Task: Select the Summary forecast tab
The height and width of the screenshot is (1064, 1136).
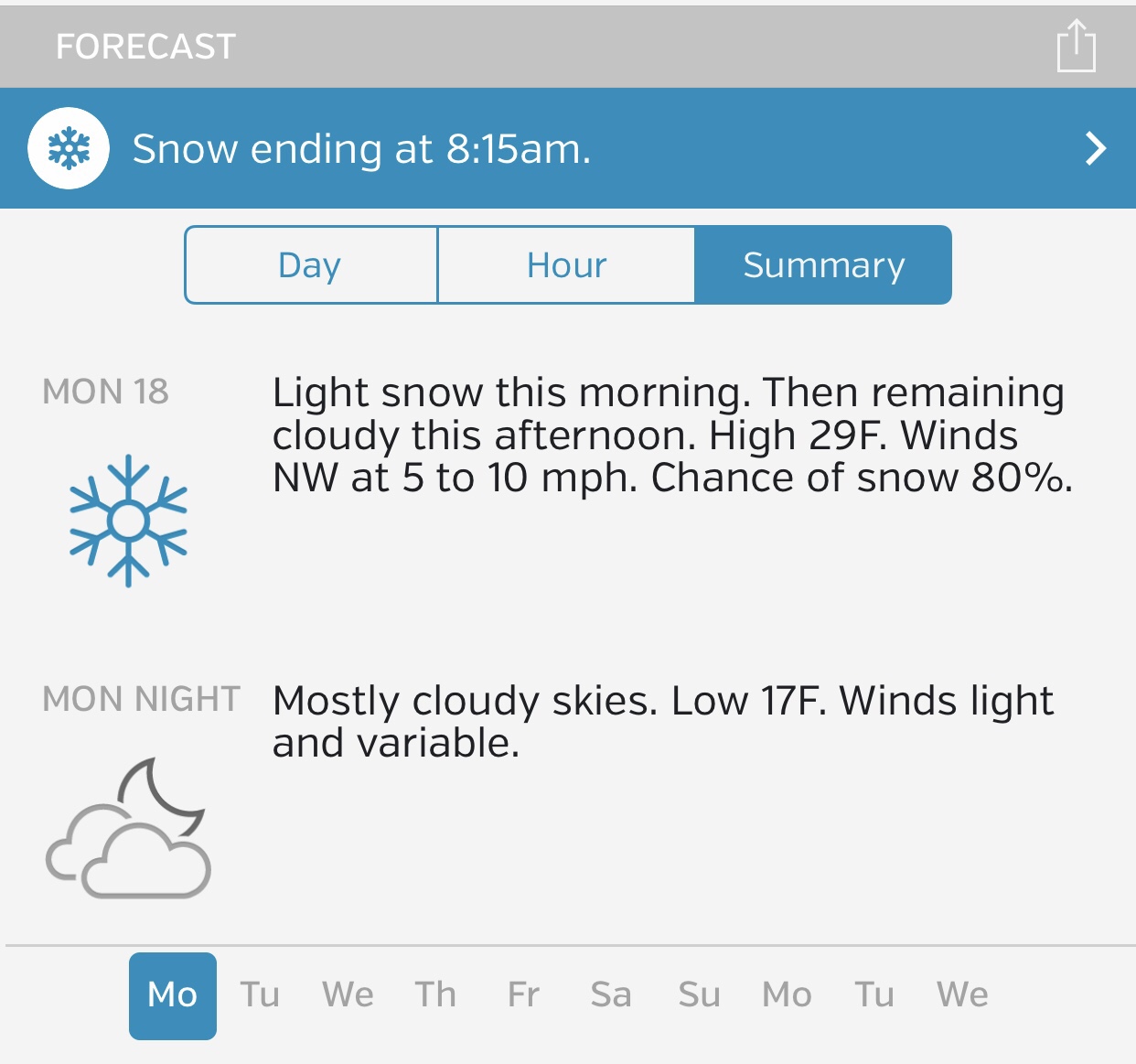Action: (823, 265)
